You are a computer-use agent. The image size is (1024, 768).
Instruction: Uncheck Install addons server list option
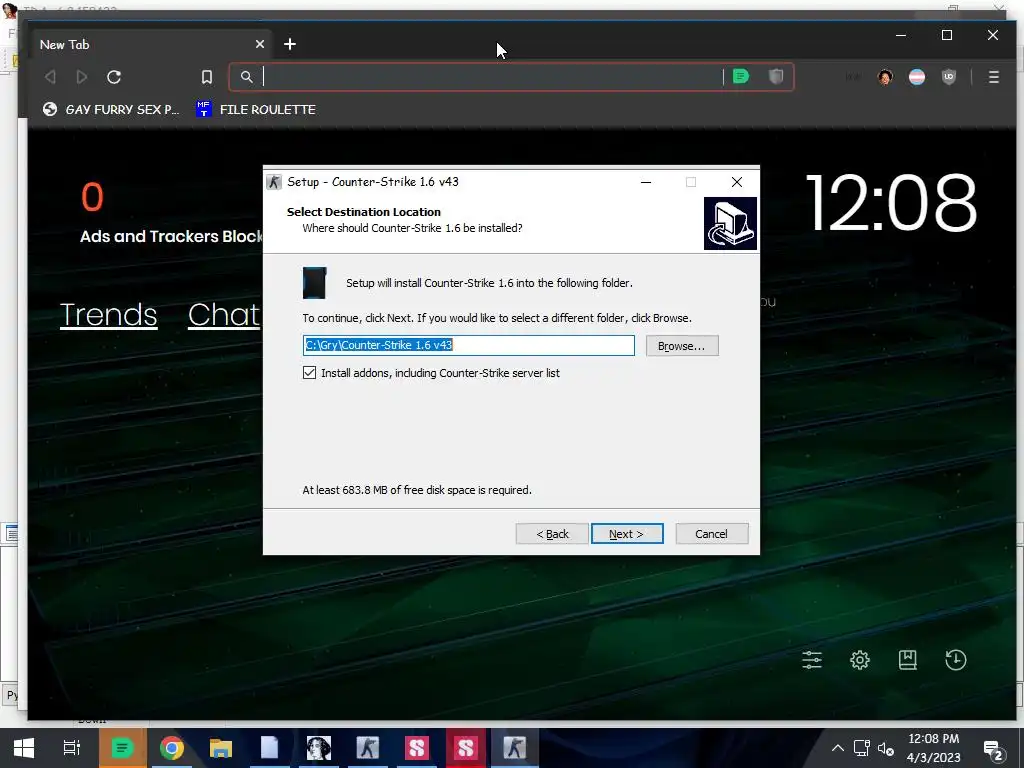[x=310, y=373]
